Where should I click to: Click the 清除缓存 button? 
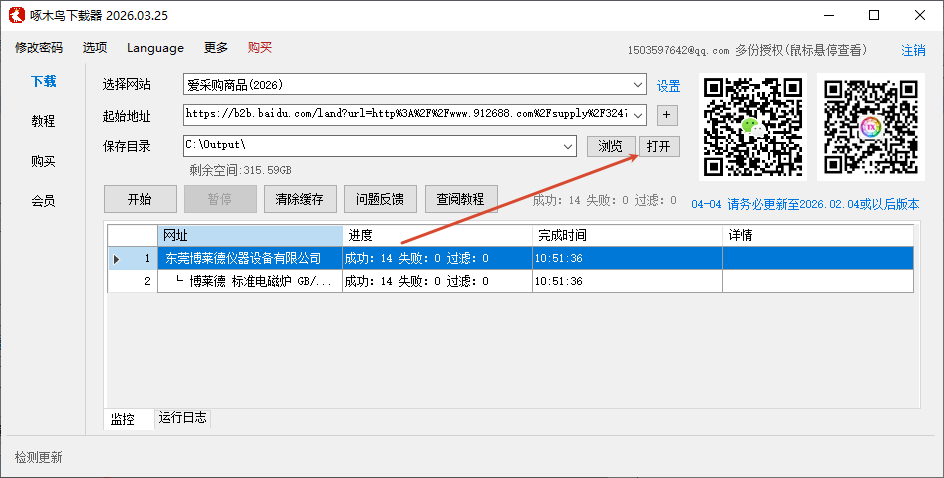pyautogui.click(x=300, y=199)
